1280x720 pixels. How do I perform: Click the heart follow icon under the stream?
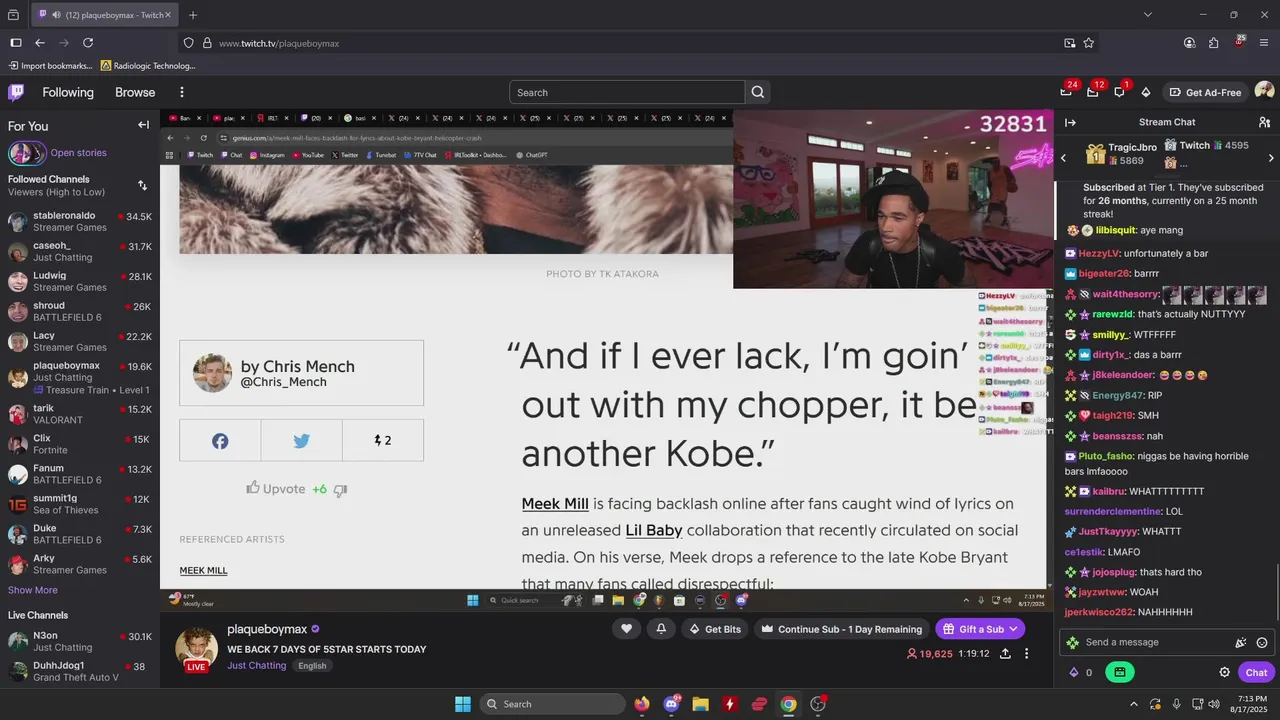click(x=627, y=629)
